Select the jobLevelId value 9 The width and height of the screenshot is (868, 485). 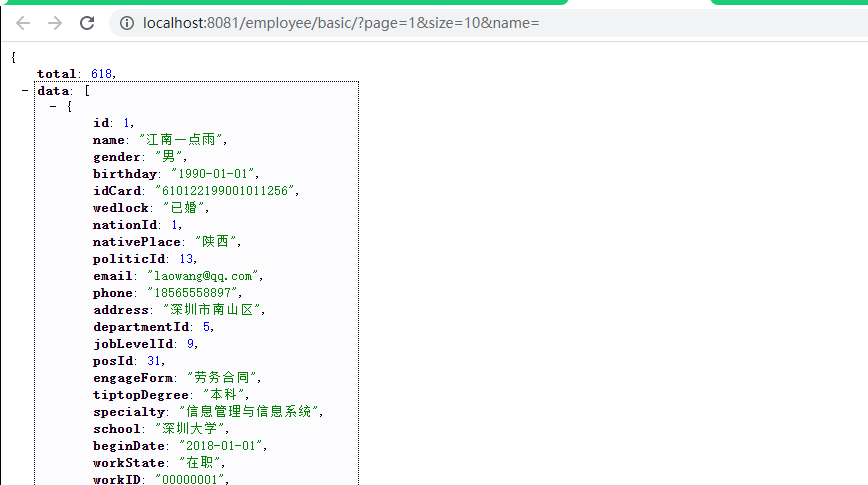pyautogui.click(x=190, y=344)
